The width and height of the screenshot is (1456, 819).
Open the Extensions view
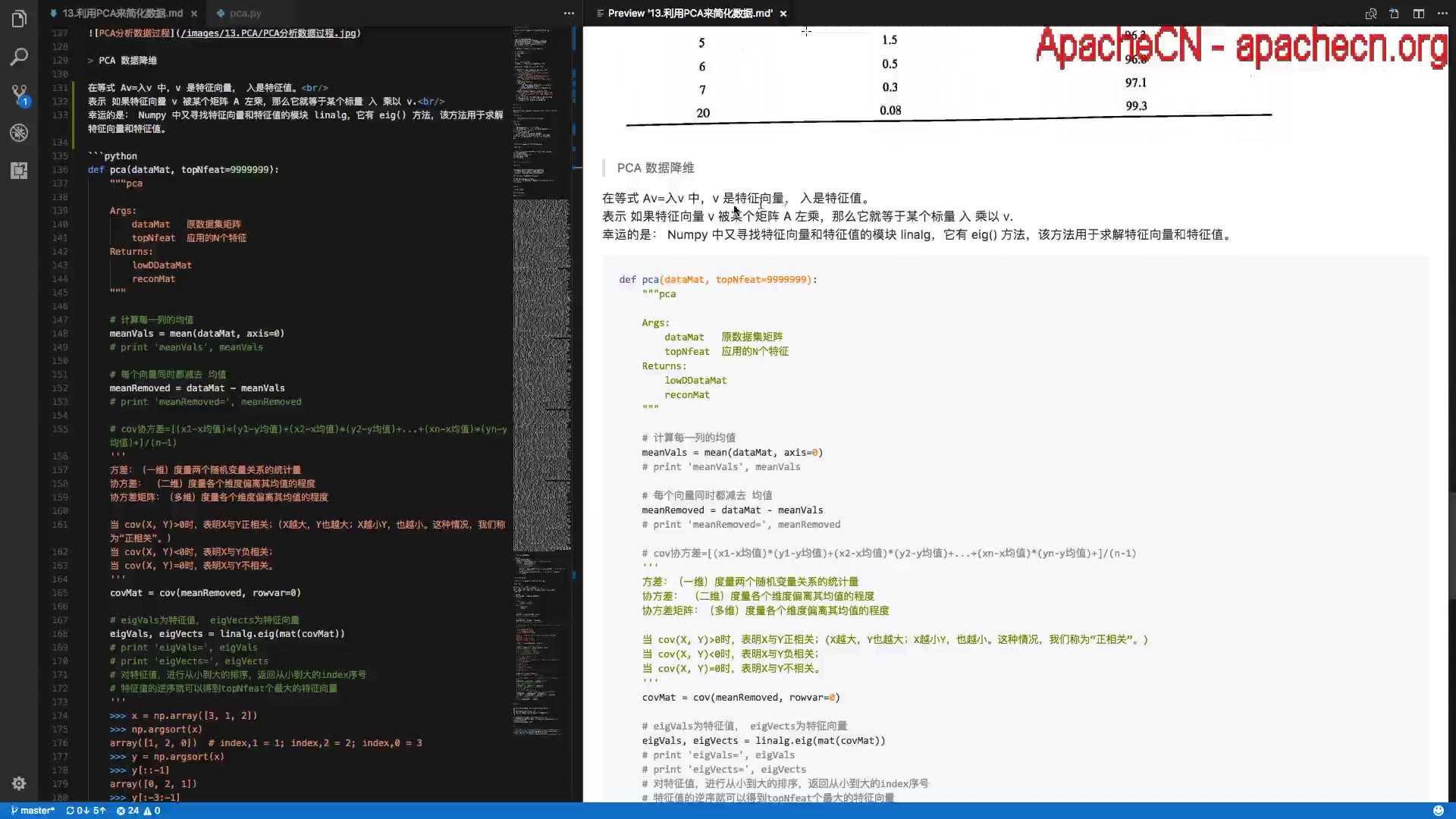[x=19, y=171]
